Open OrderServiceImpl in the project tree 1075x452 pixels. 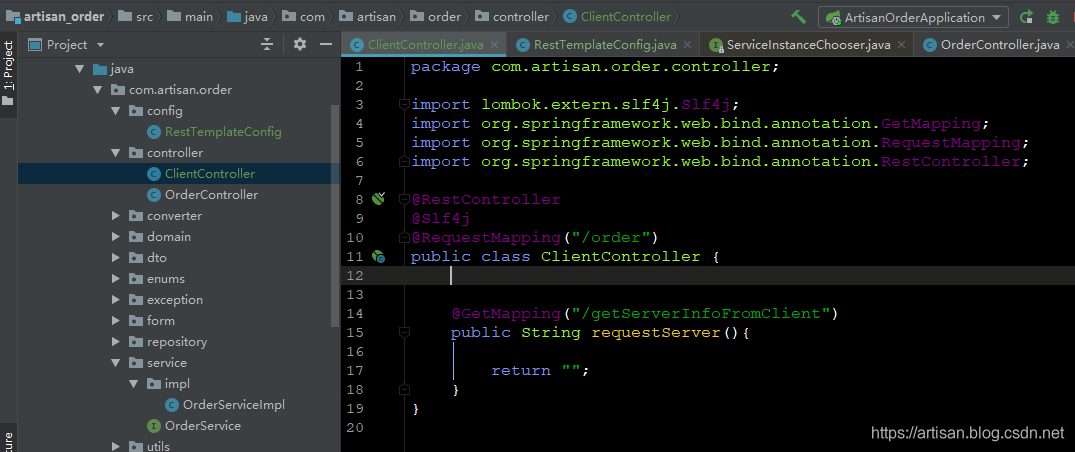(233, 405)
